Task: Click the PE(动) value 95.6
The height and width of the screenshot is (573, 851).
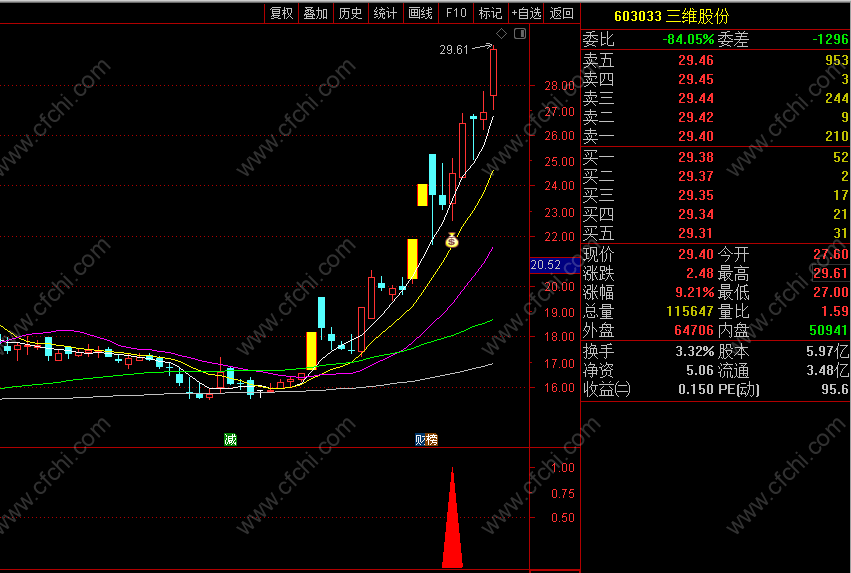Action: [x=835, y=390]
